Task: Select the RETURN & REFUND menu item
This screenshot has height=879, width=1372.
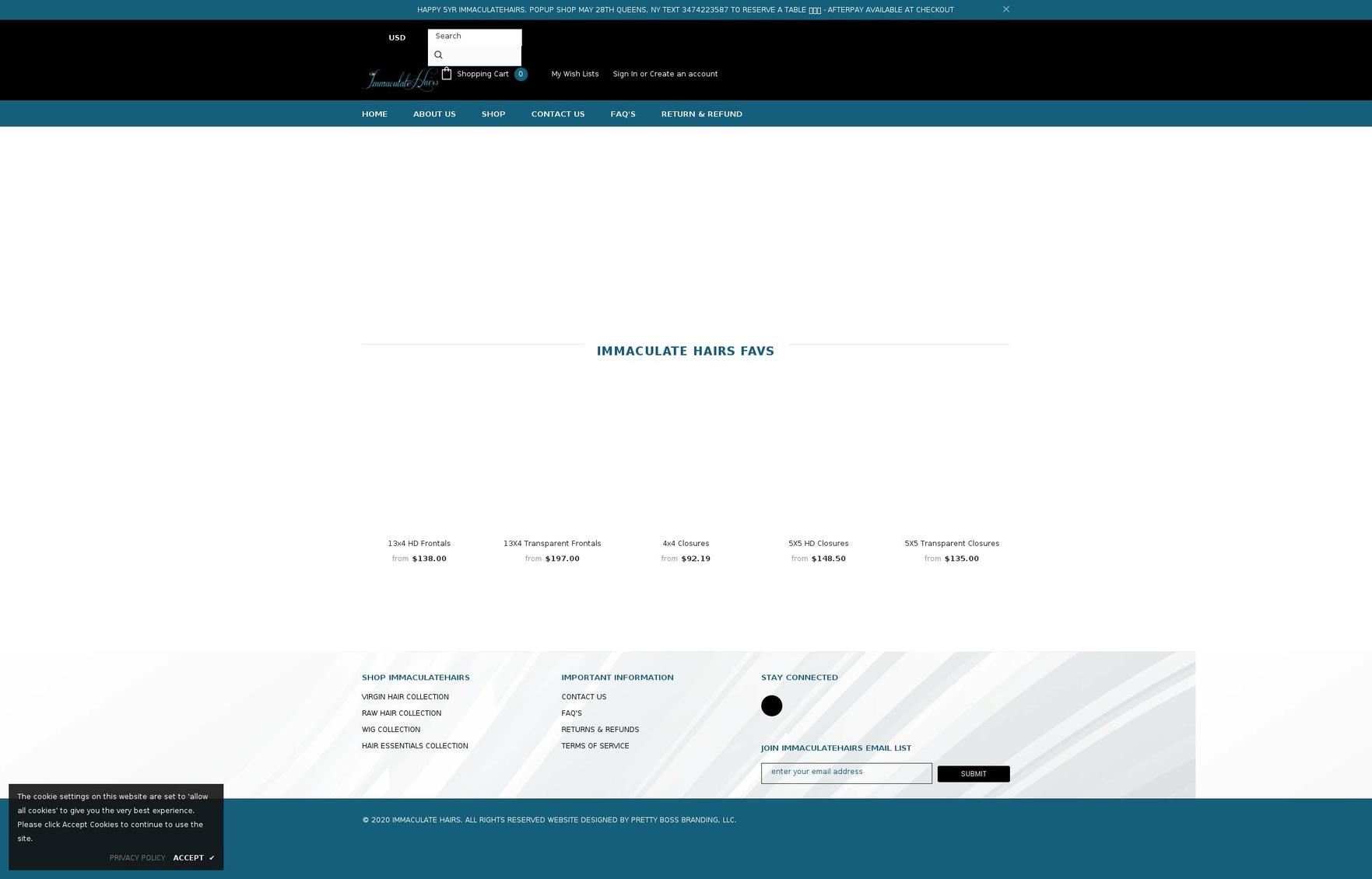Action: point(701,114)
